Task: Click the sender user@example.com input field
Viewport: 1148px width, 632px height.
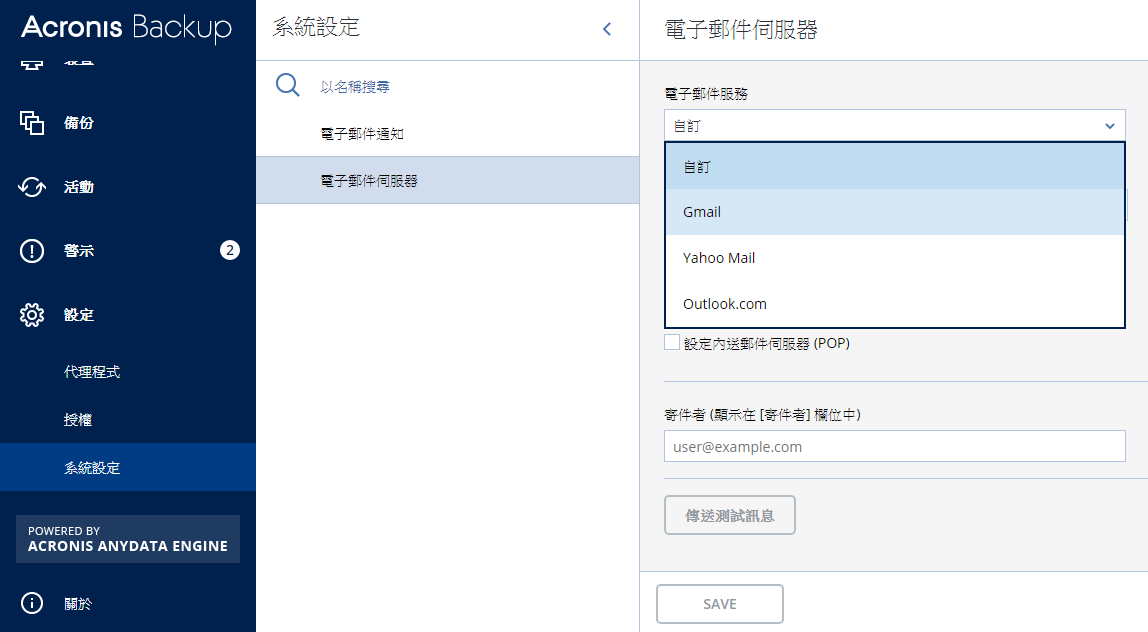Action: [895, 446]
